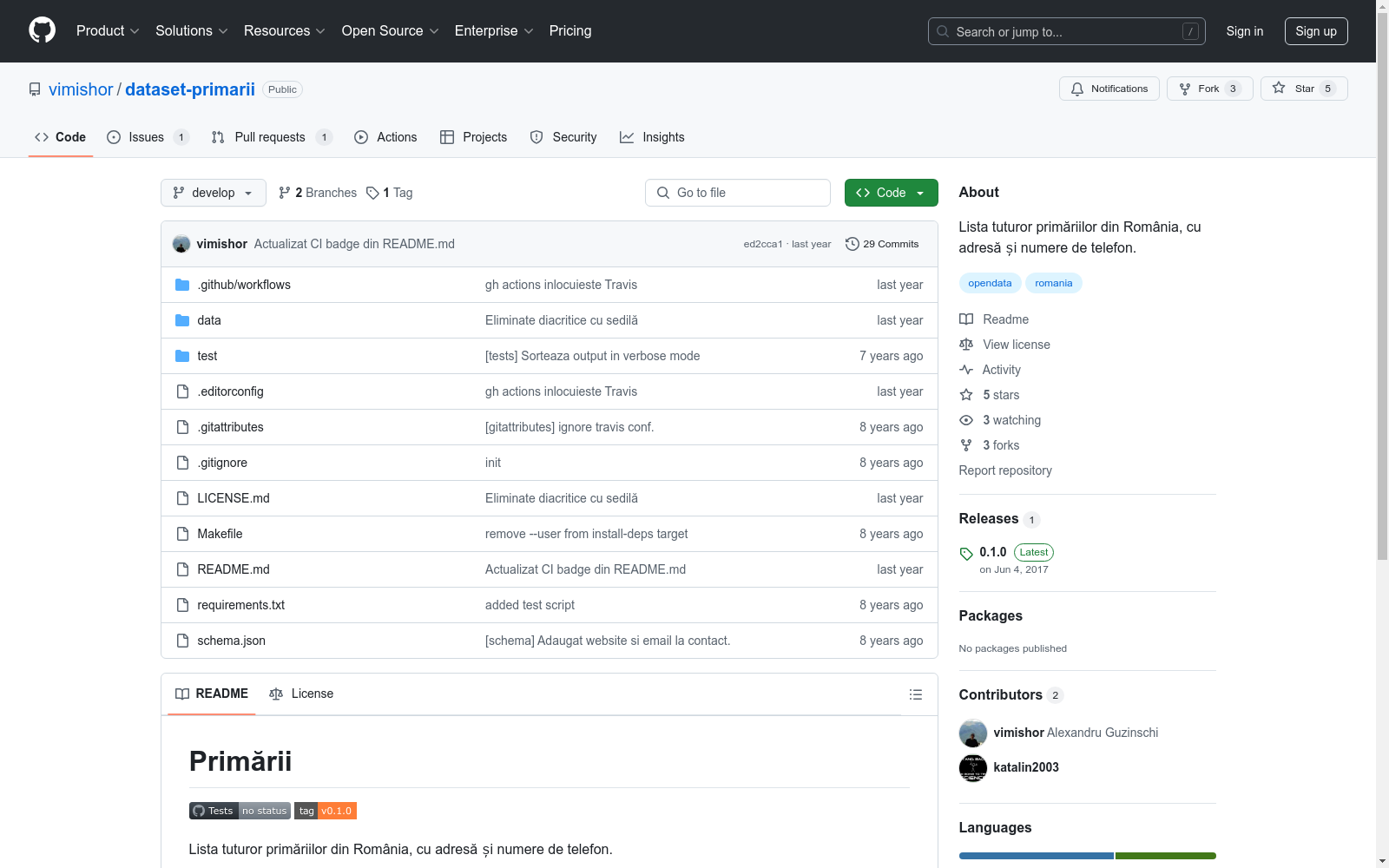Click the blue segment of the Languages bar
This screenshot has height=868, width=1389.
coord(1037,856)
